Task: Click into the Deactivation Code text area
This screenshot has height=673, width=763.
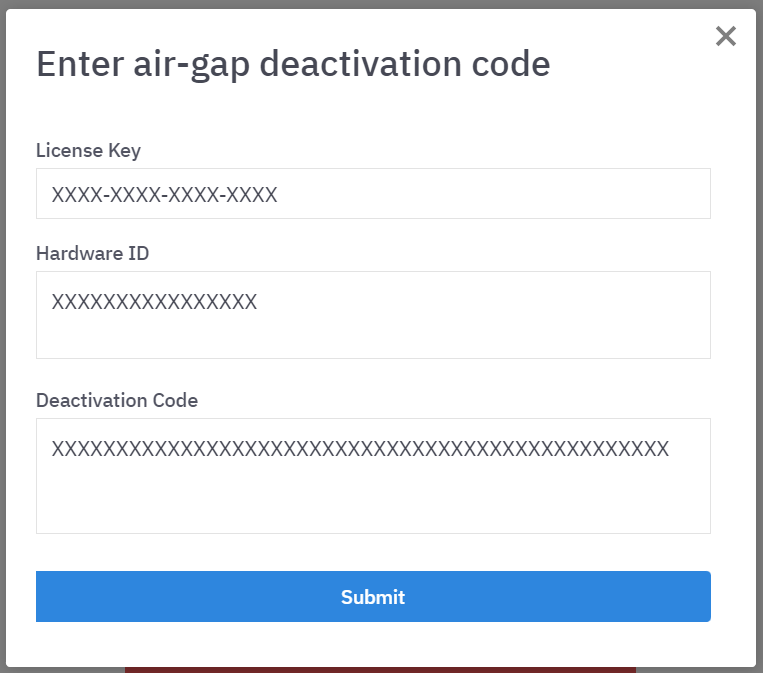Action: click(x=373, y=476)
